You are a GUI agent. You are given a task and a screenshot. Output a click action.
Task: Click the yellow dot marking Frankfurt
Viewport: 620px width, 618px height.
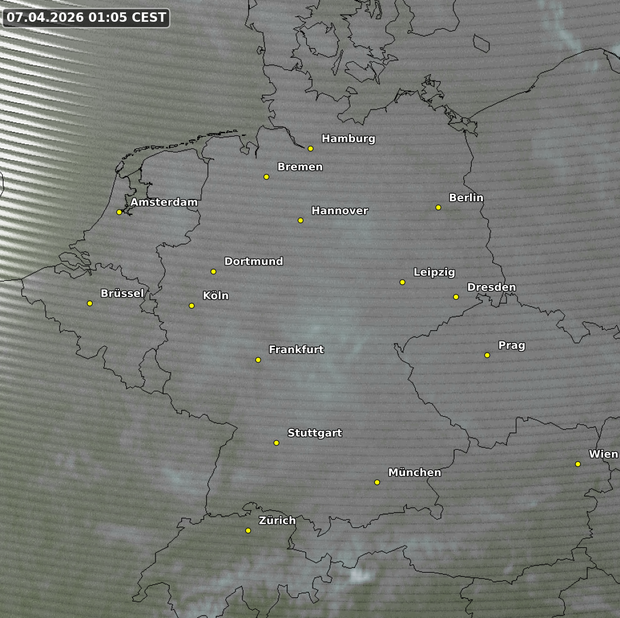tap(258, 360)
